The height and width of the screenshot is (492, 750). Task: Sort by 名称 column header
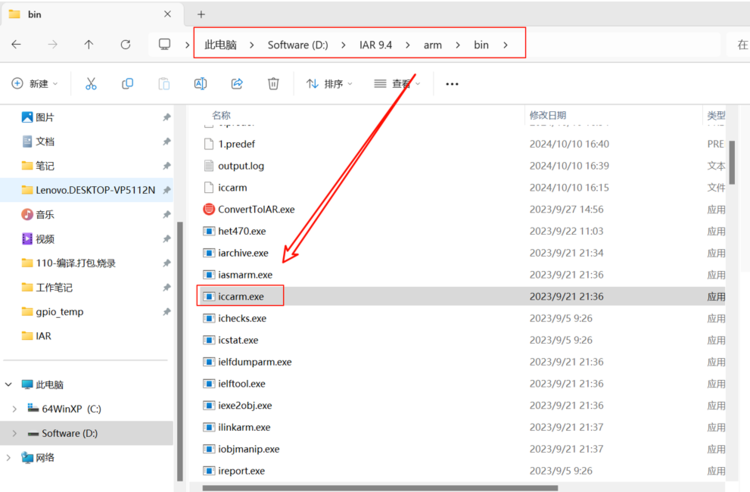tap(221, 115)
